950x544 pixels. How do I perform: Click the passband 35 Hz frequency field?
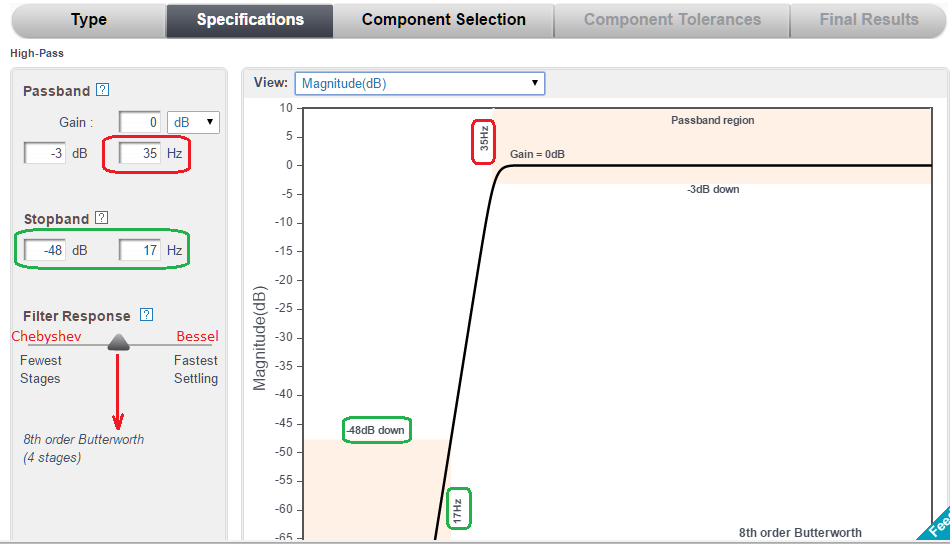pos(139,153)
